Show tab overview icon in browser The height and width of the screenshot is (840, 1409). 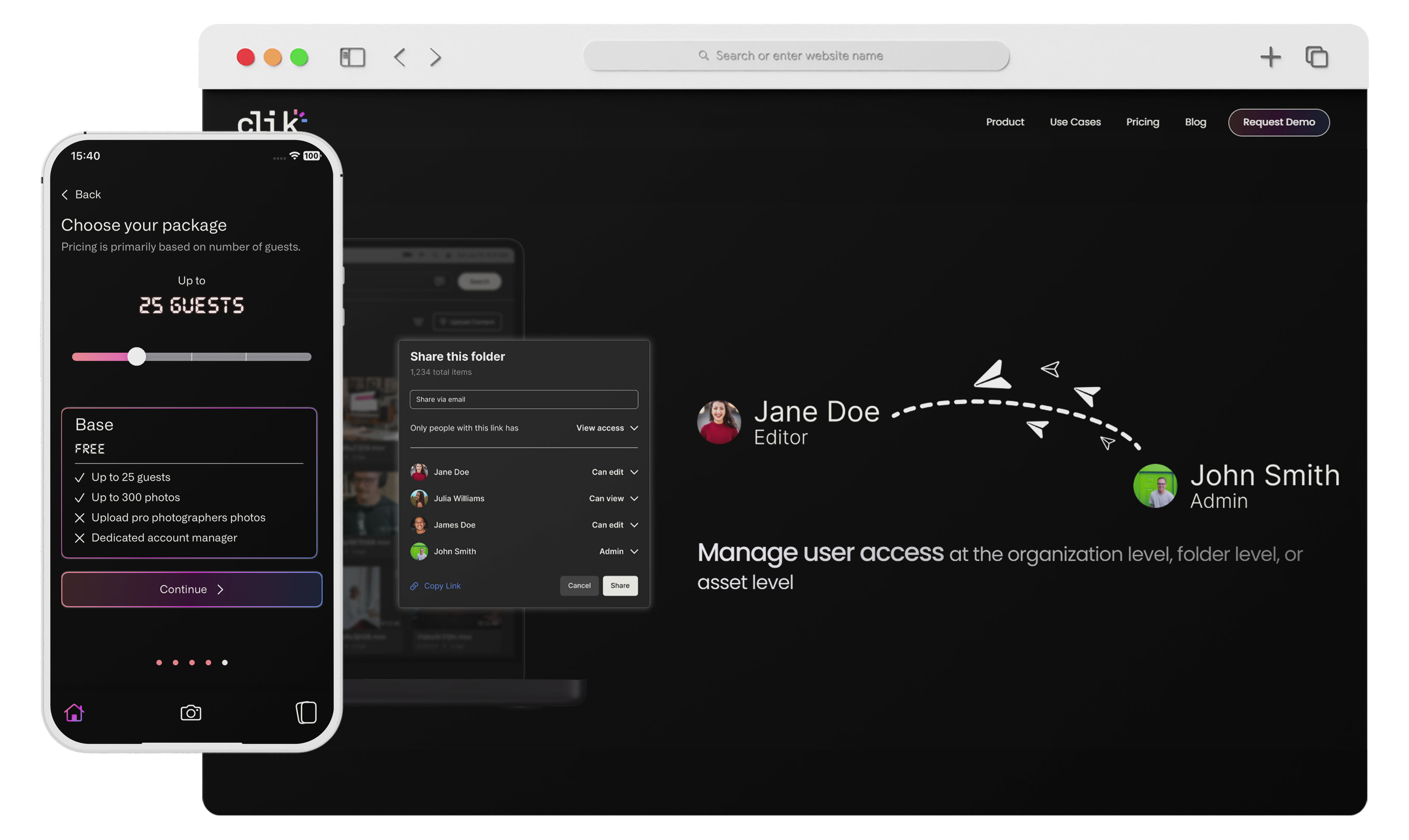coord(1317,57)
